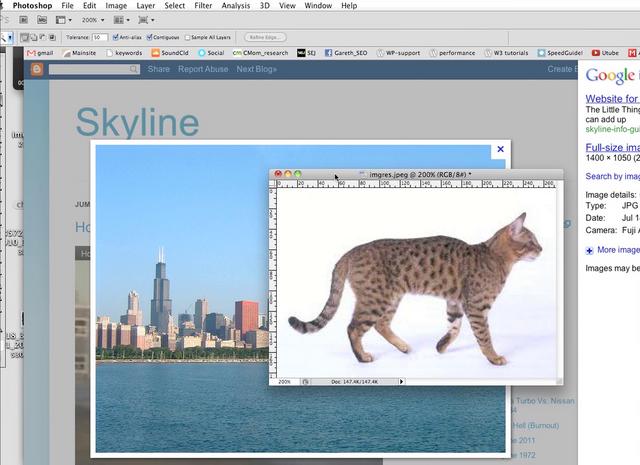The width and height of the screenshot is (640, 465).
Task: Open the 200% zoom level dropdown
Action: pos(93,20)
